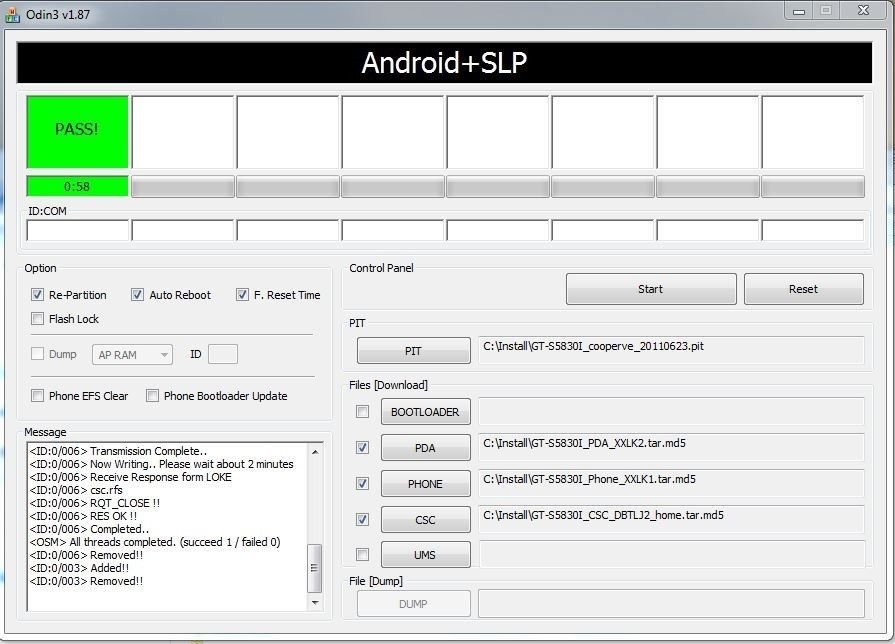Uncheck the CSC file checkbox
This screenshot has height=644, width=895.
click(x=362, y=520)
